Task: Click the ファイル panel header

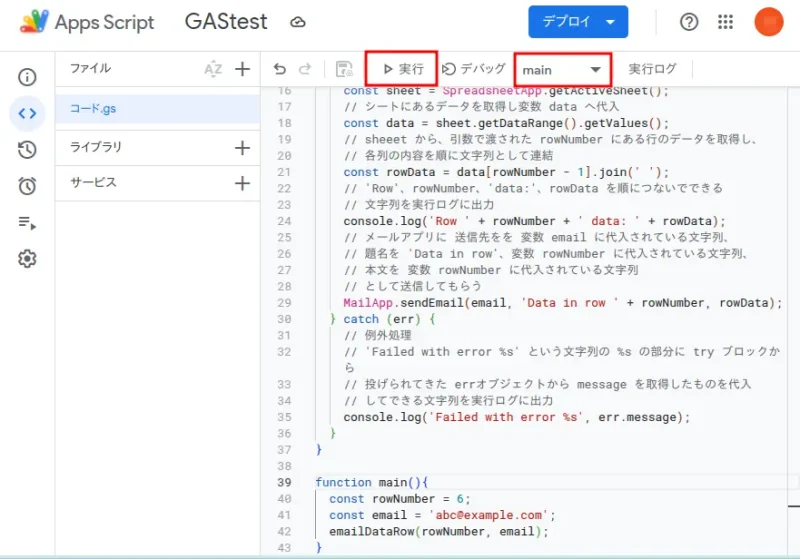Action: click(90, 68)
